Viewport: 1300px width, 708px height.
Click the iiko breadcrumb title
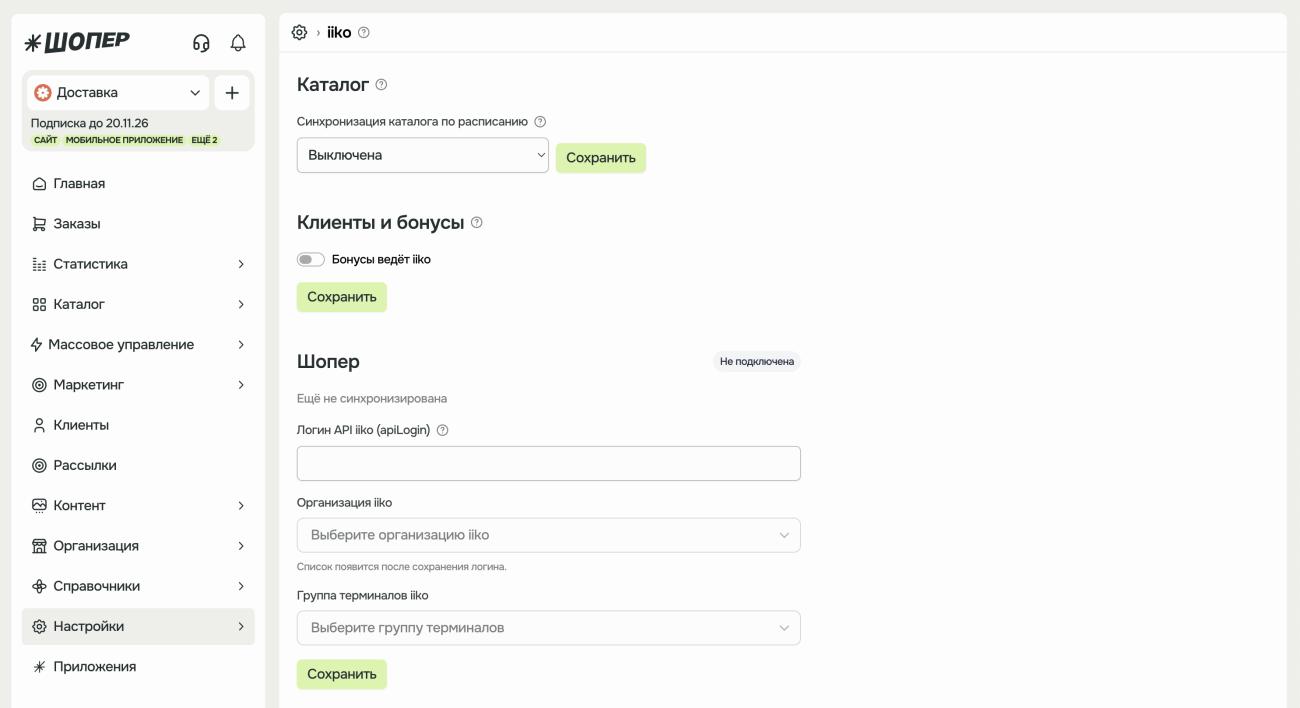pos(339,32)
